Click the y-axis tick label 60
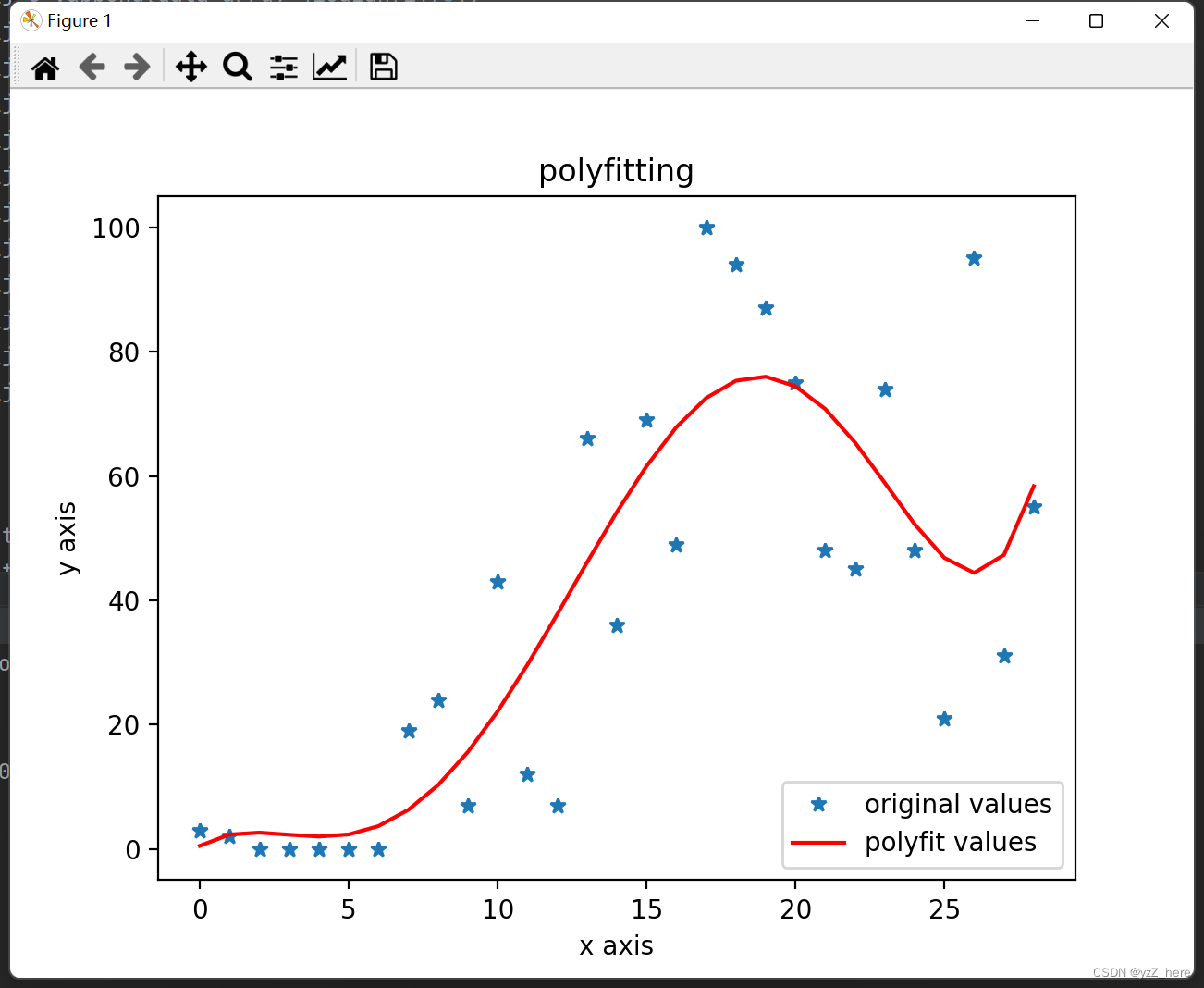The image size is (1204, 988). [x=124, y=477]
